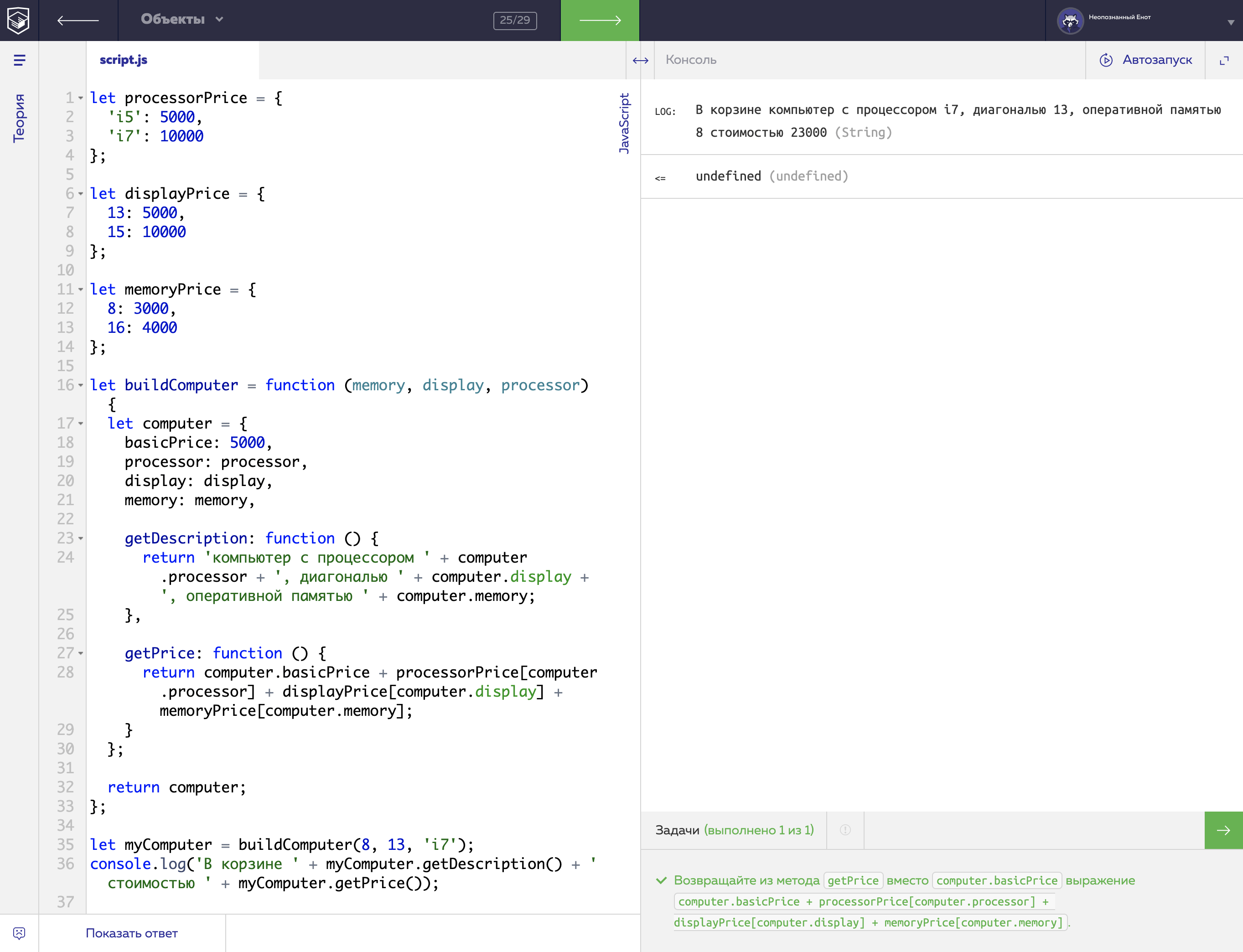Click the academy shield logo icon
1243x952 pixels.
coord(19,21)
